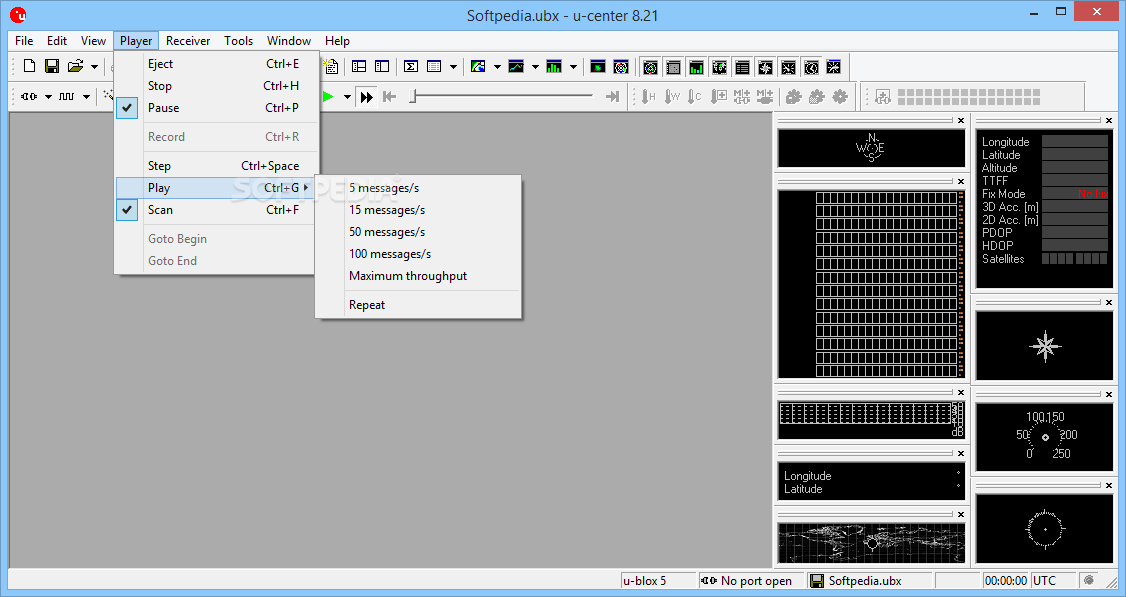Screen dimensions: 1126x597
Task: Open the Receiver menu
Action: 188,41
